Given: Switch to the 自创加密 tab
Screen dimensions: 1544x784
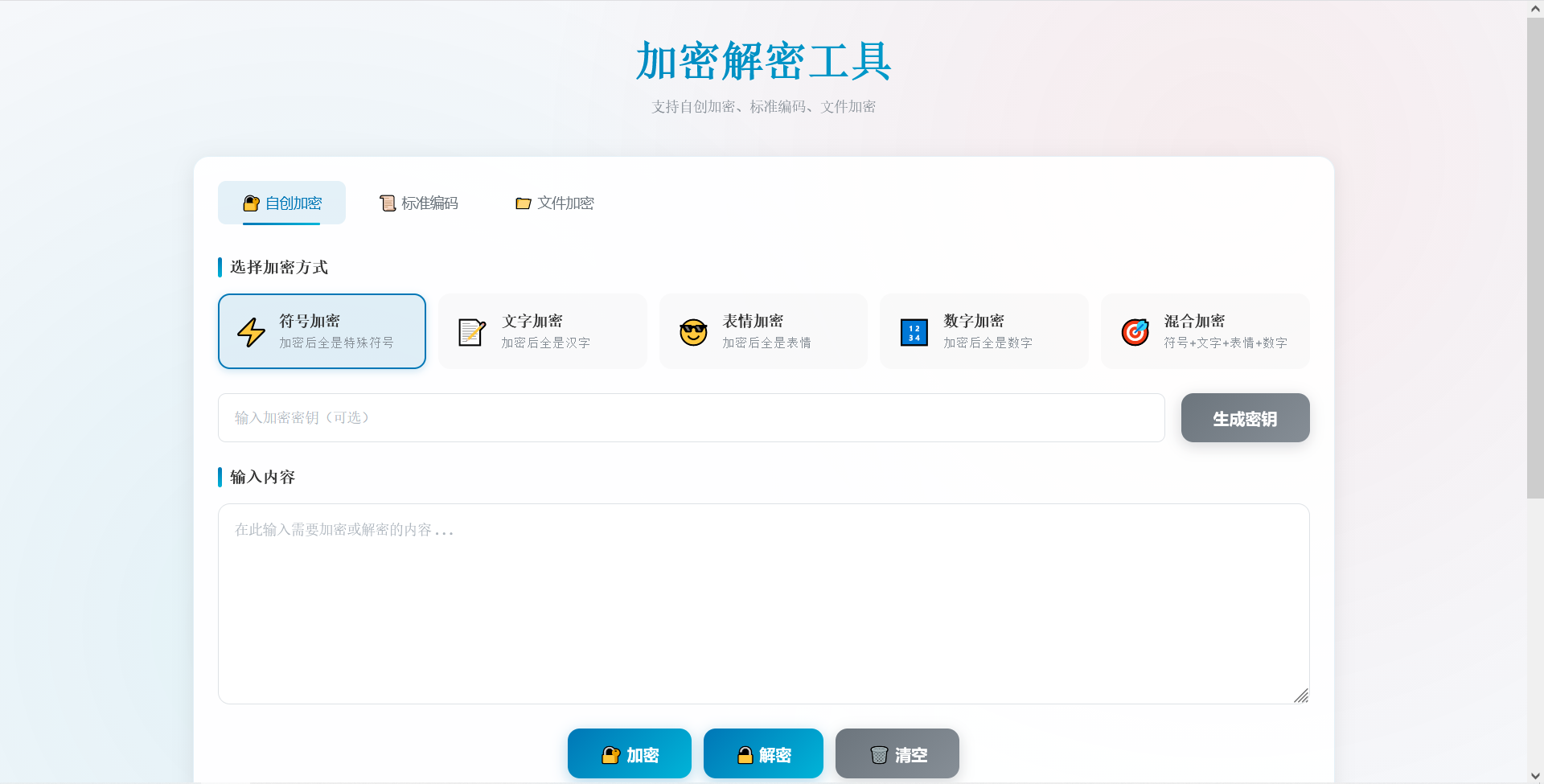Looking at the screenshot, I should point(281,203).
